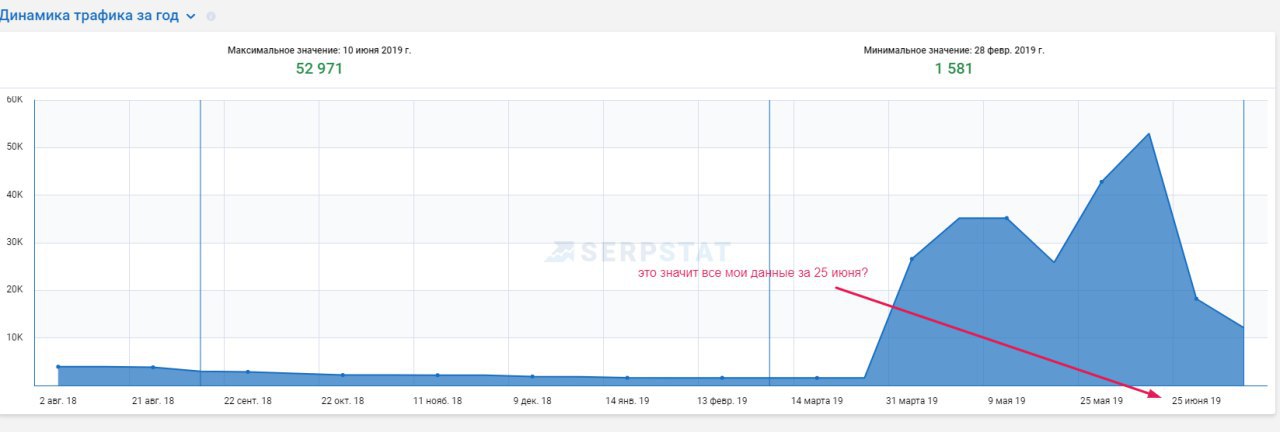Click y-axis label 20K
The width and height of the screenshot is (1280, 432).
(15, 290)
